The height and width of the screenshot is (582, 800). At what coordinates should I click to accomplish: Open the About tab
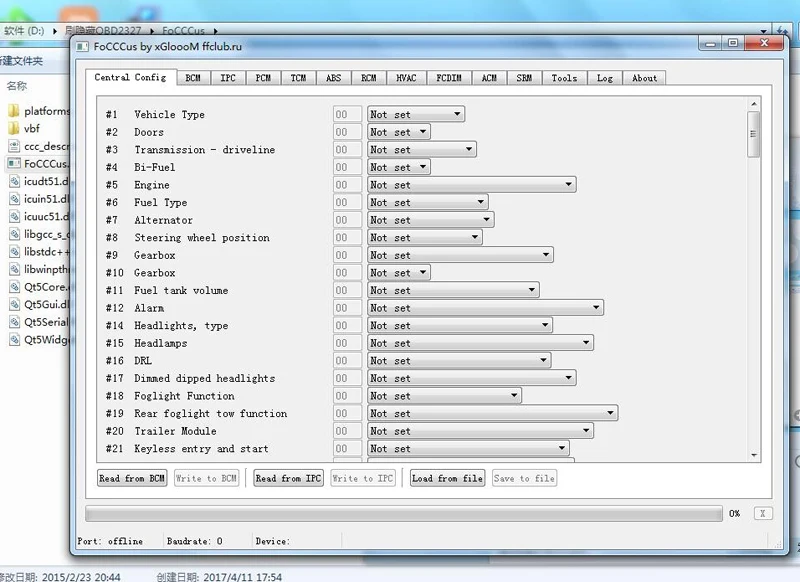(644, 78)
